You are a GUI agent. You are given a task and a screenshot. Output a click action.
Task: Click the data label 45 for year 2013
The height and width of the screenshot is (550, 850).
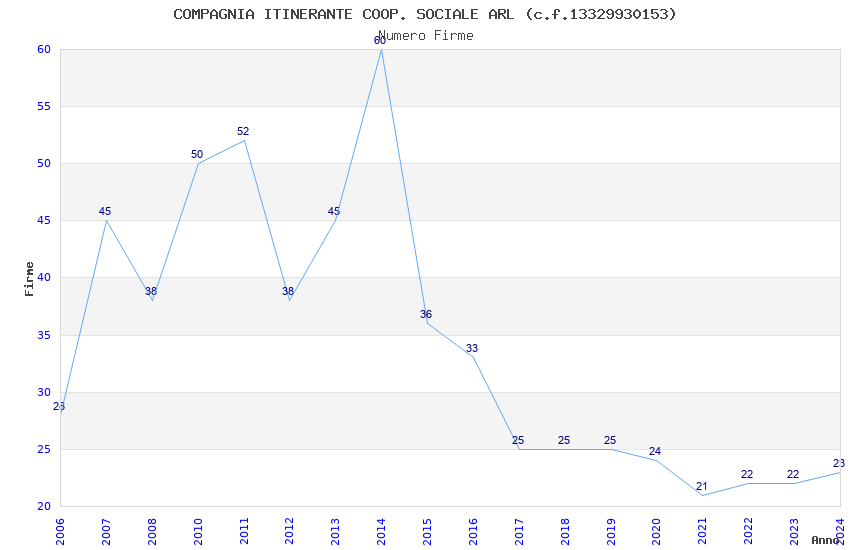point(334,211)
